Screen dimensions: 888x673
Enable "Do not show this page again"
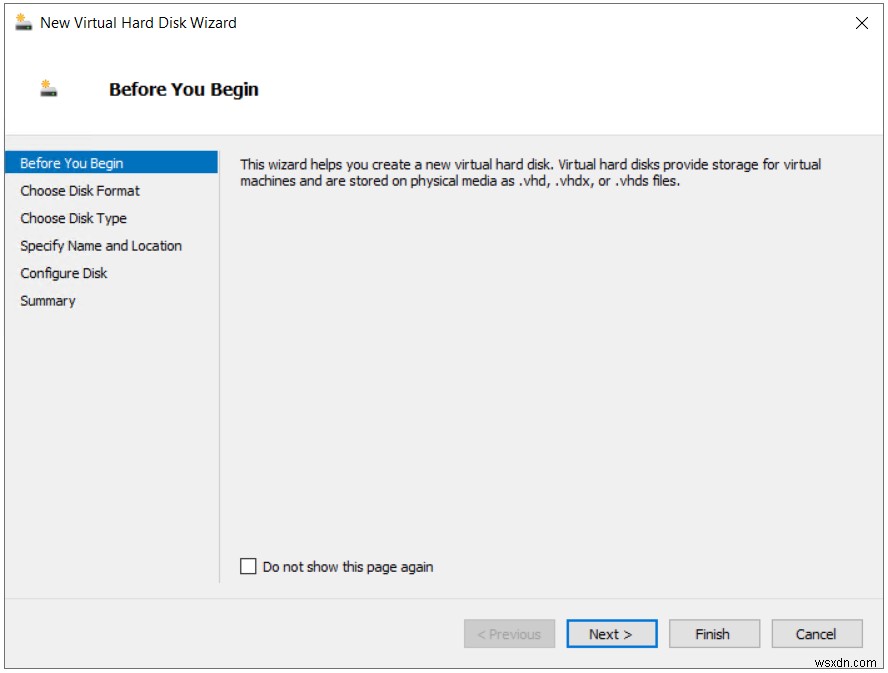coord(245,566)
